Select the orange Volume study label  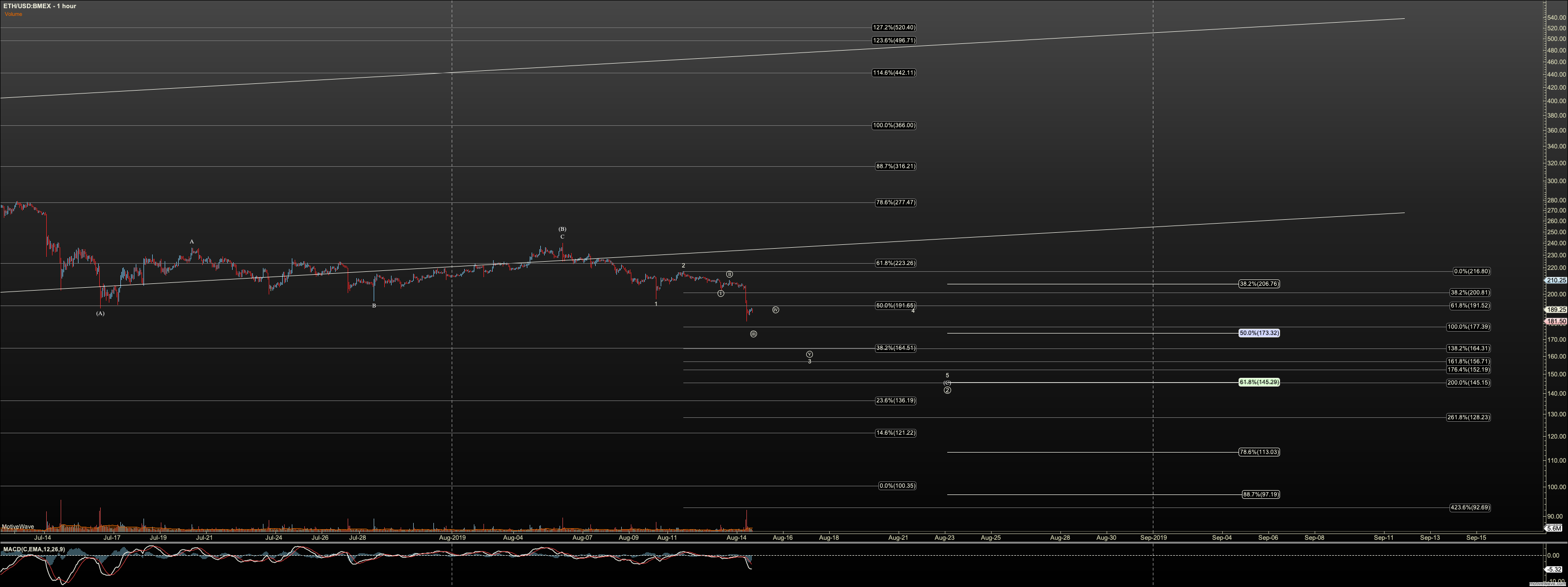click(x=13, y=14)
